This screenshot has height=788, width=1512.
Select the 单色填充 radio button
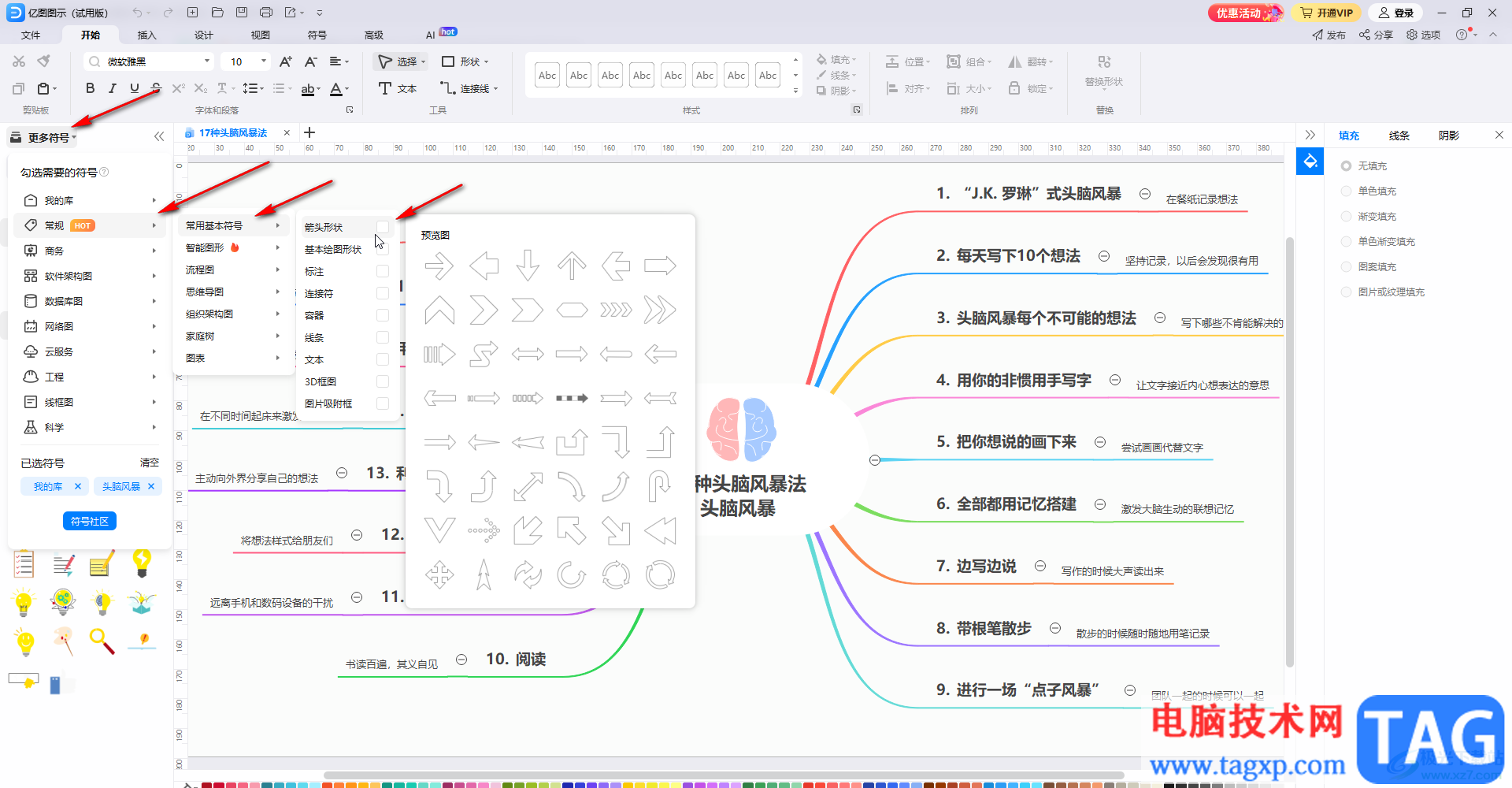click(x=1346, y=191)
